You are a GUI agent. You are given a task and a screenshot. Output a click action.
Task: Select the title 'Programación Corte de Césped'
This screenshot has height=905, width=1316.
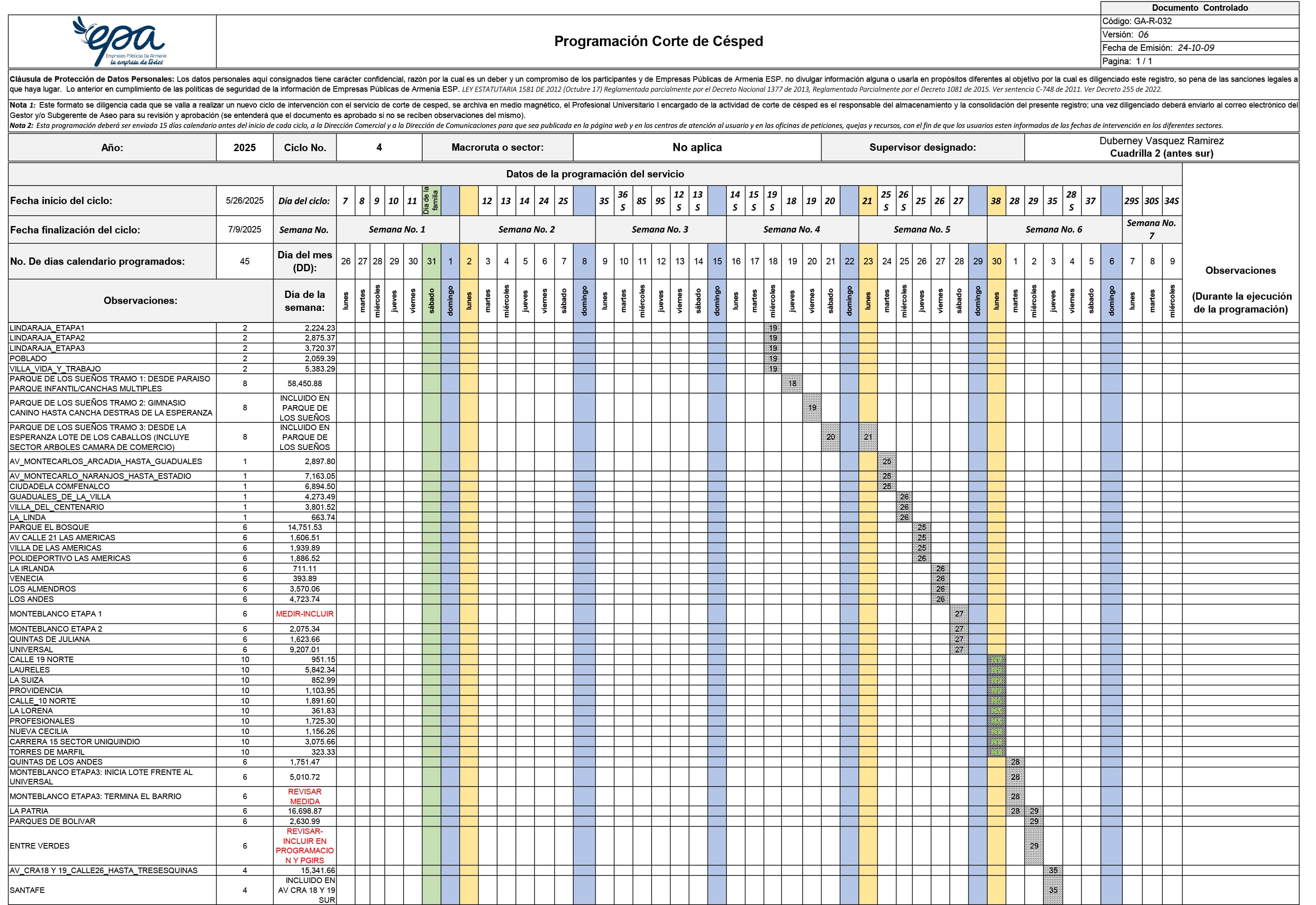[x=658, y=41]
